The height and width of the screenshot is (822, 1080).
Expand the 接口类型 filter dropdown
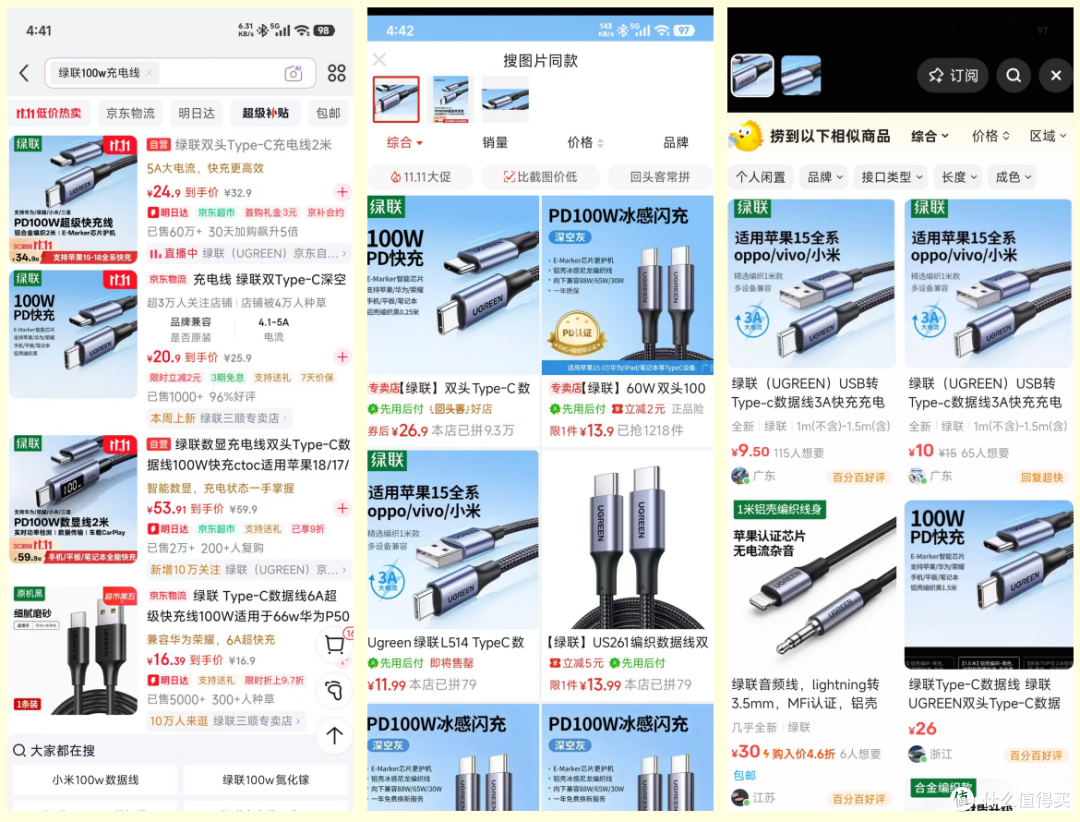click(892, 177)
